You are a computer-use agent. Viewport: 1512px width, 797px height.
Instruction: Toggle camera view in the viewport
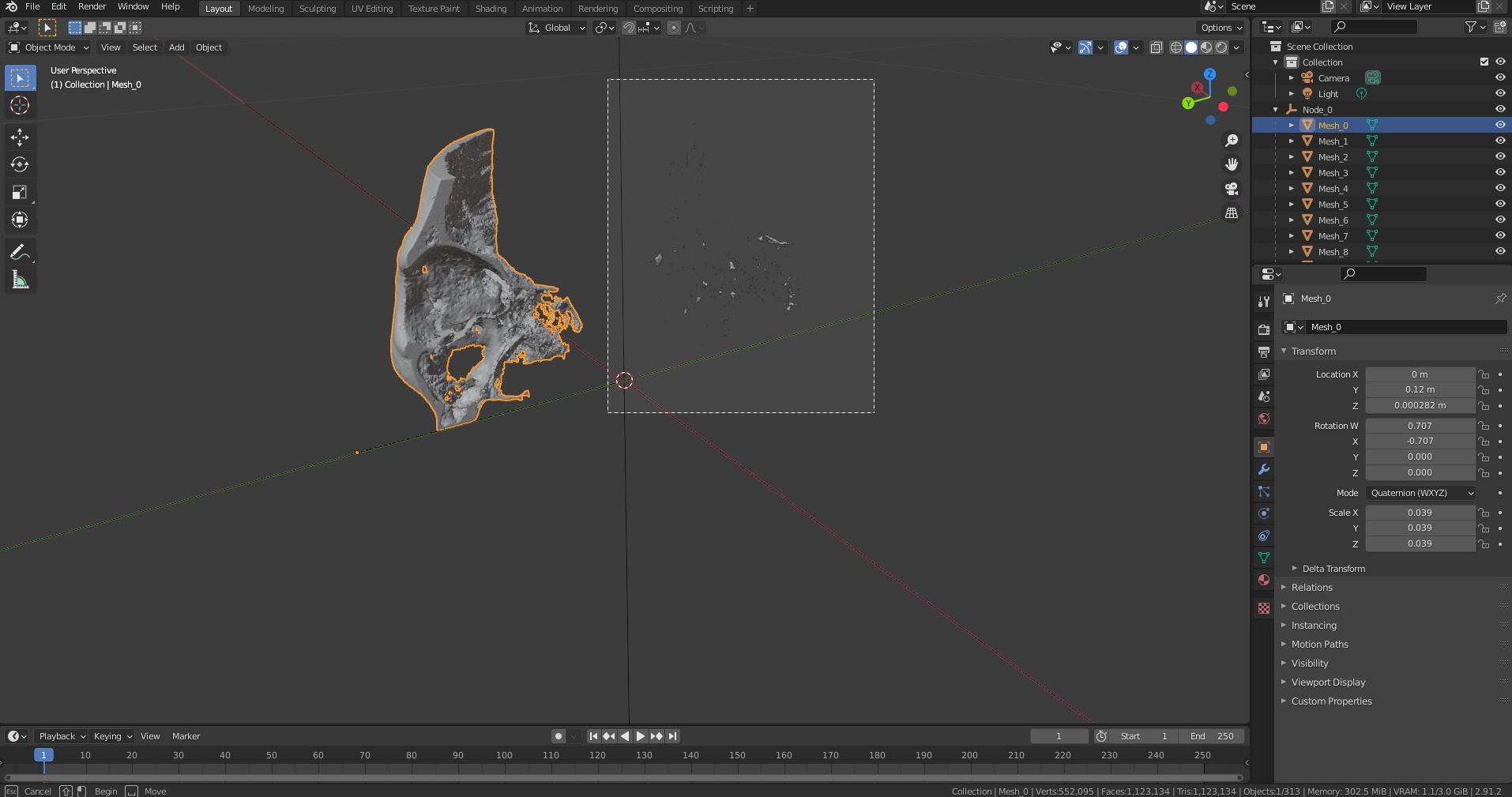point(1231,189)
